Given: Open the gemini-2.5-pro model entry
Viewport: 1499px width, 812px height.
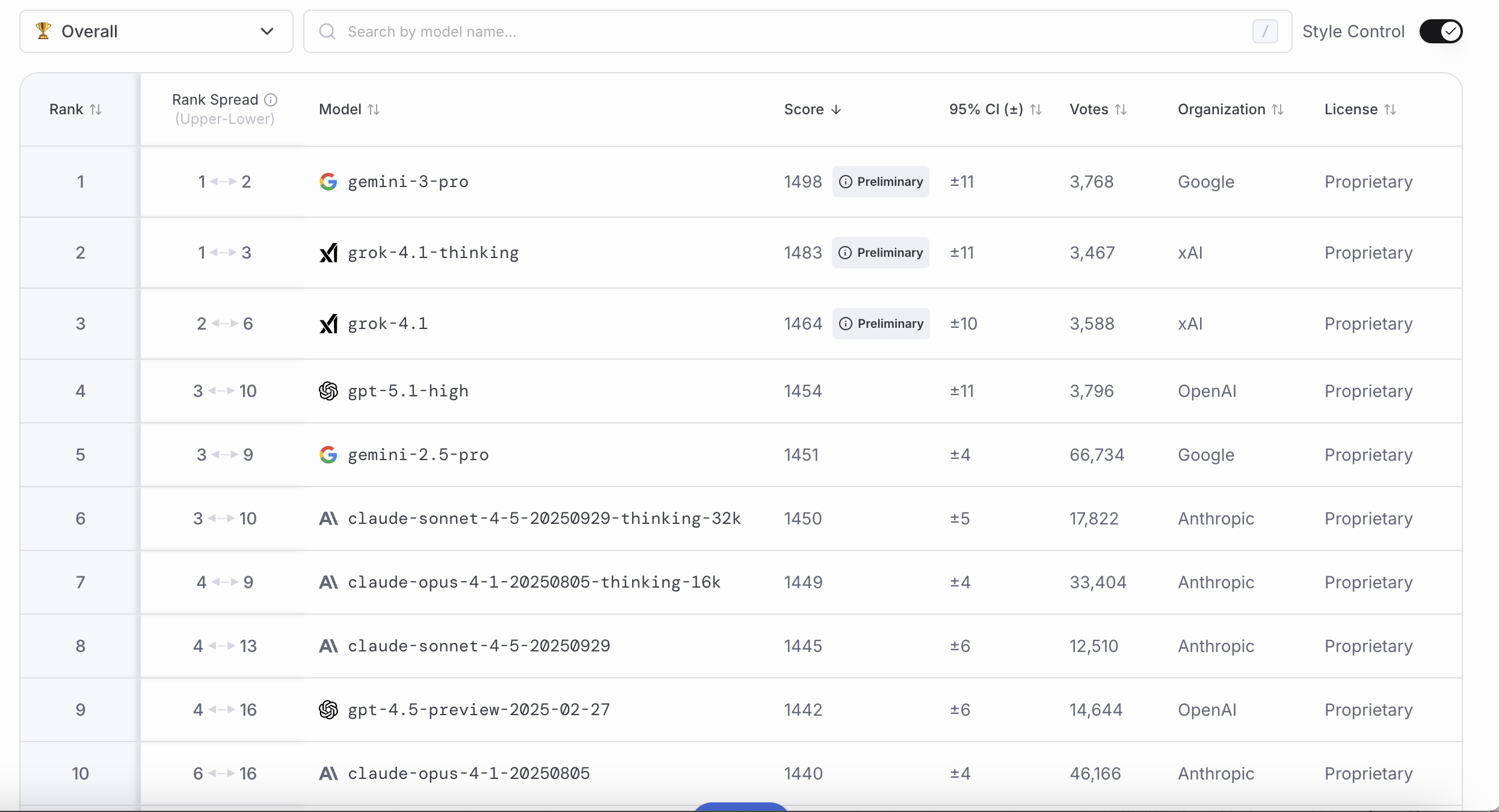Looking at the screenshot, I should (x=418, y=455).
